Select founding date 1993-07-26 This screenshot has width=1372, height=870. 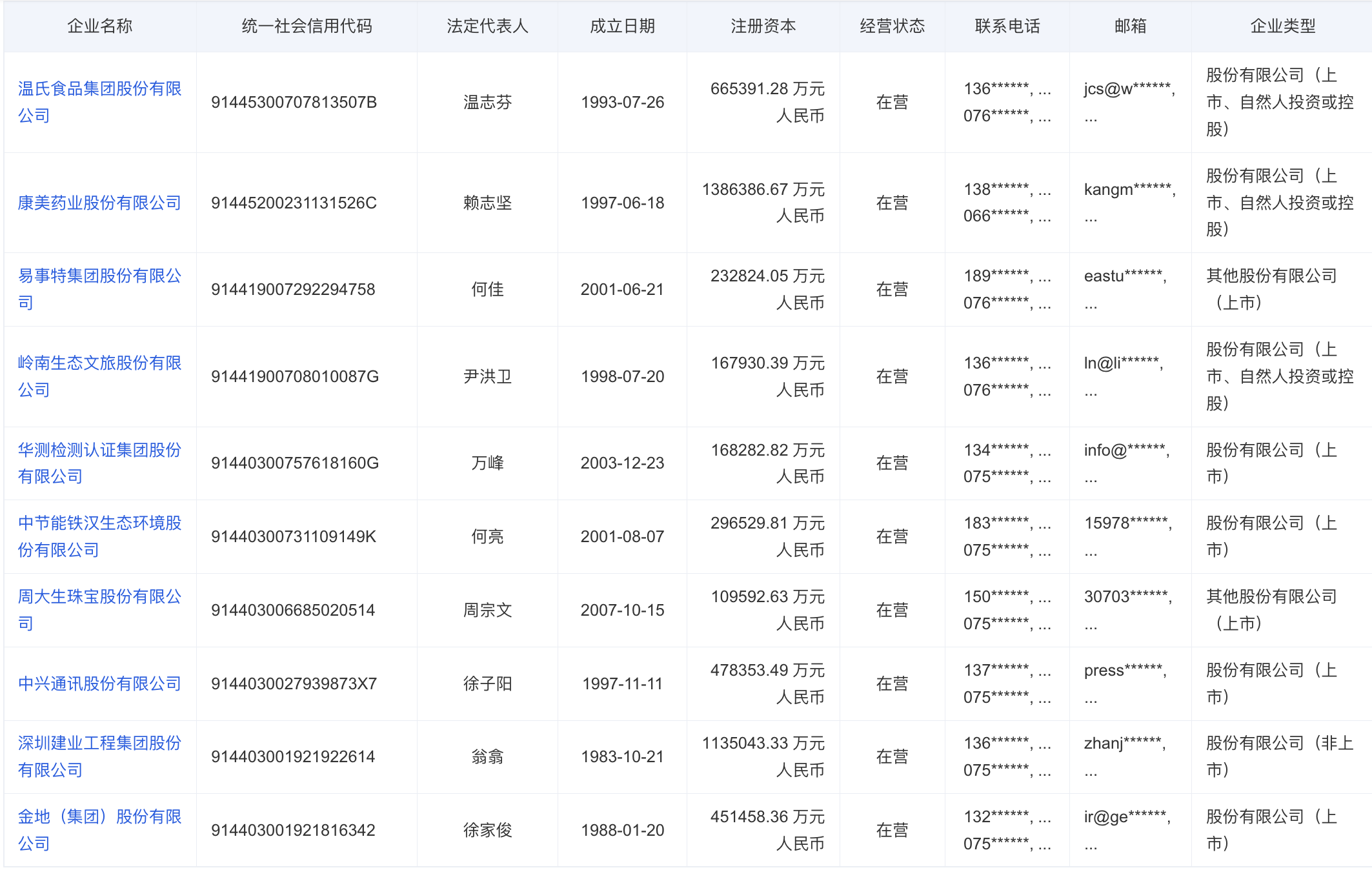(x=622, y=102)
